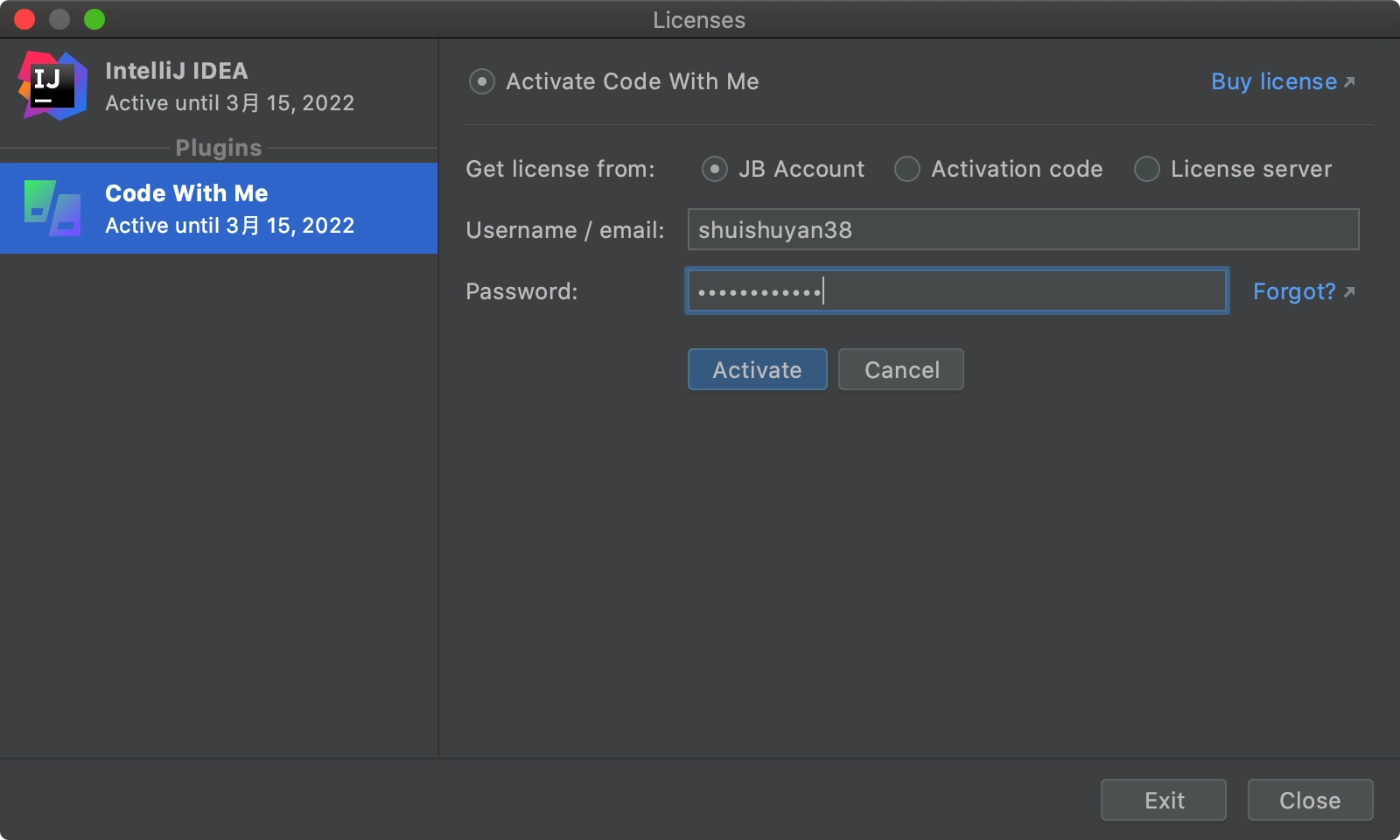Click the IntelliJ IDEA logo icon
1400x840 pixels.
(52, 86)
